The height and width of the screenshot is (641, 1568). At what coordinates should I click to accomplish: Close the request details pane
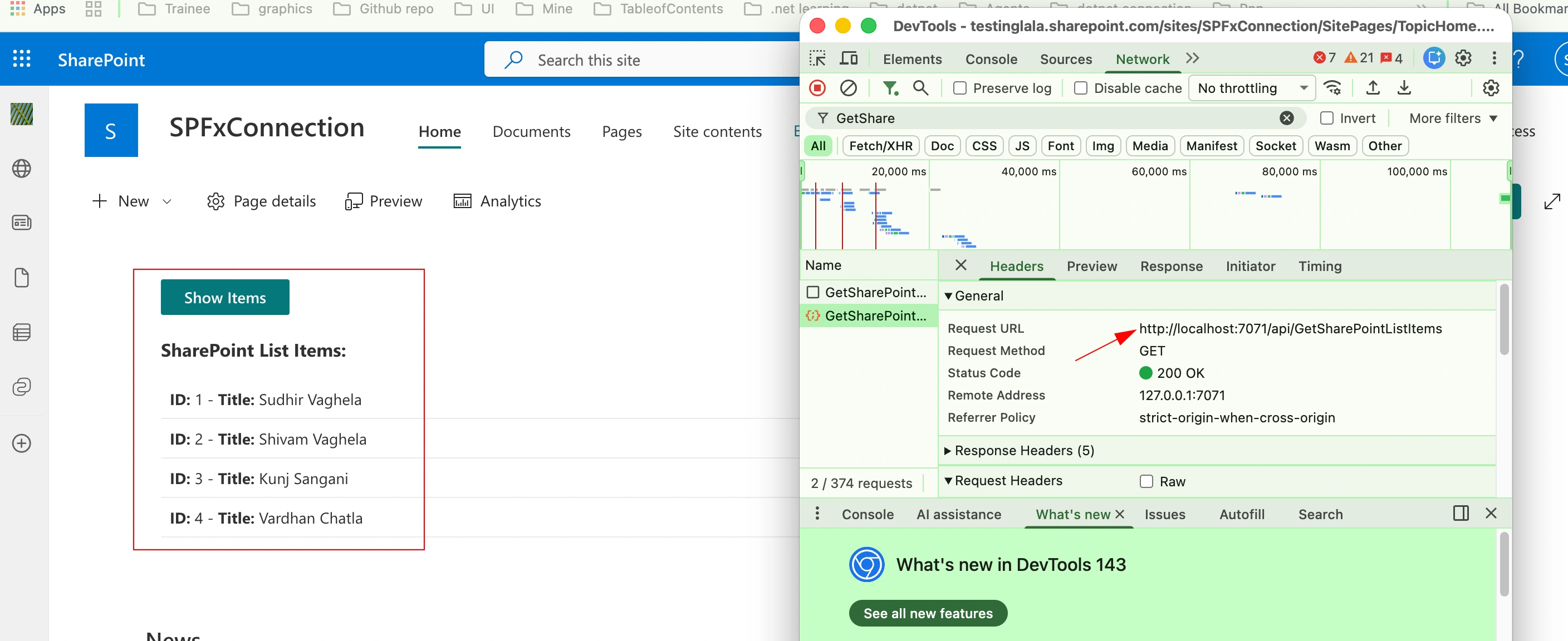pyautogui.click(x=961, y=265)
